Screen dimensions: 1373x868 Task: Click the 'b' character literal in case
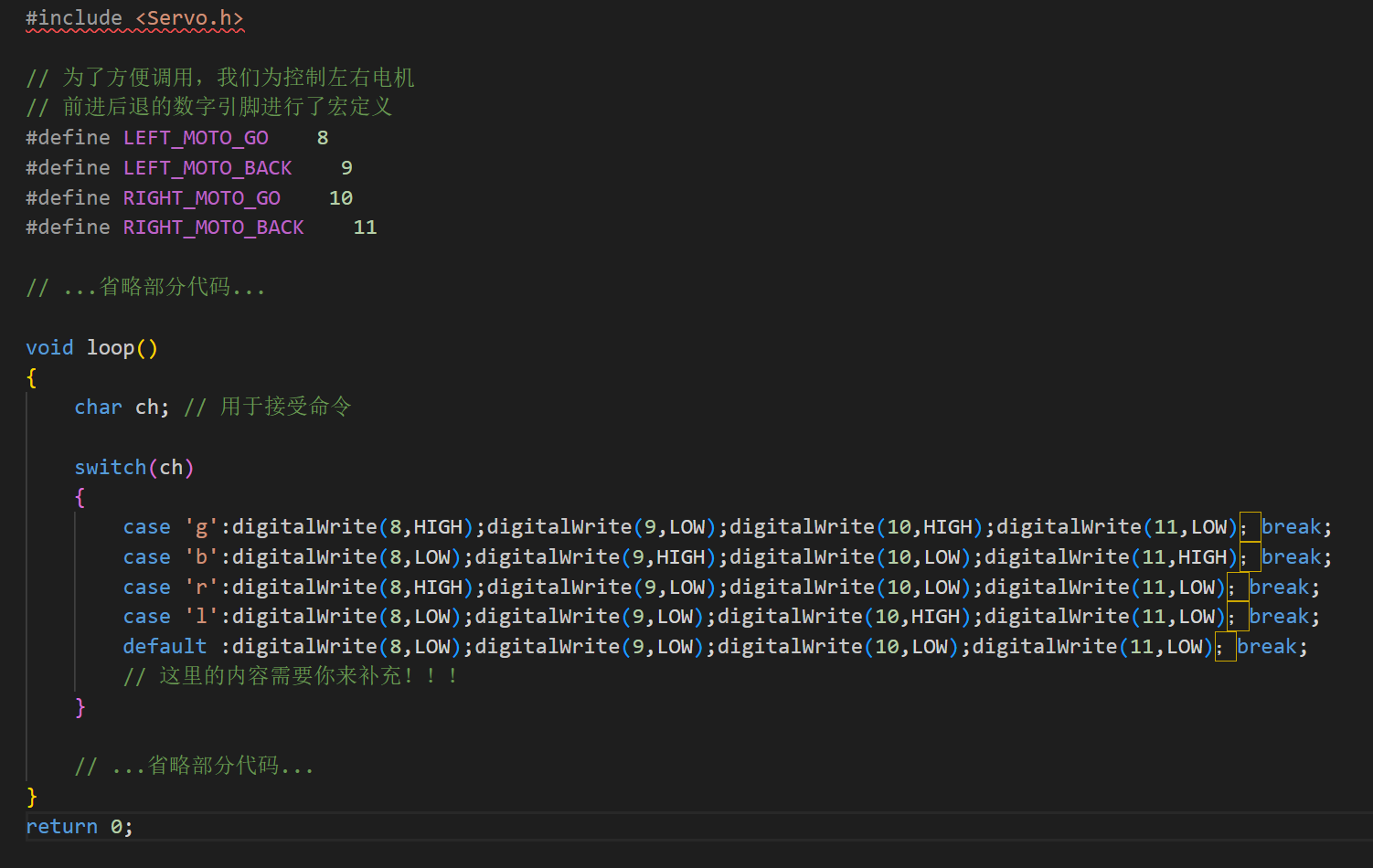pos(201,557)
